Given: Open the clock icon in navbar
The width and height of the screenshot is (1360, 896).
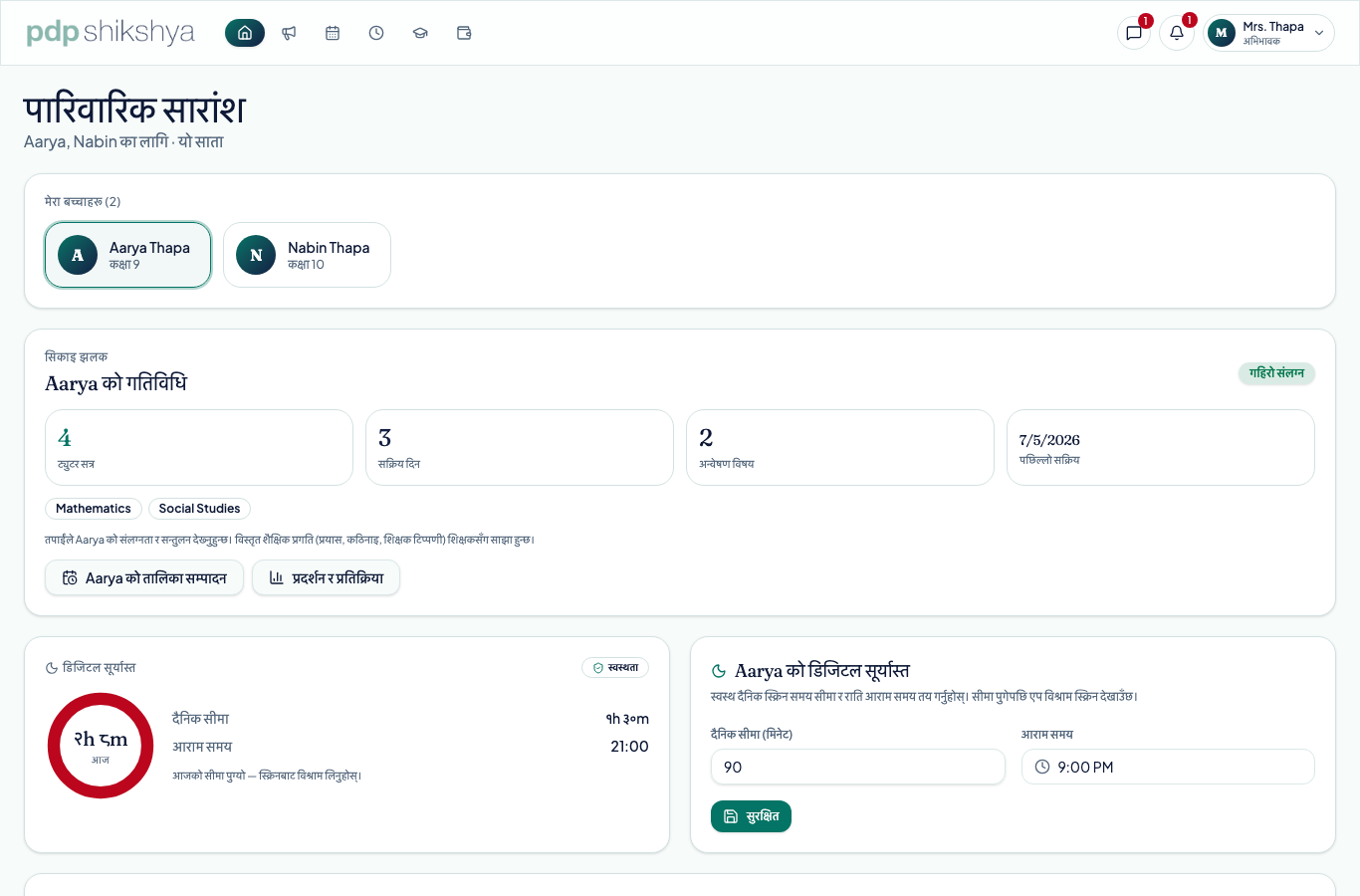Looking at the screenshot, I should click(x=376, y=33).
